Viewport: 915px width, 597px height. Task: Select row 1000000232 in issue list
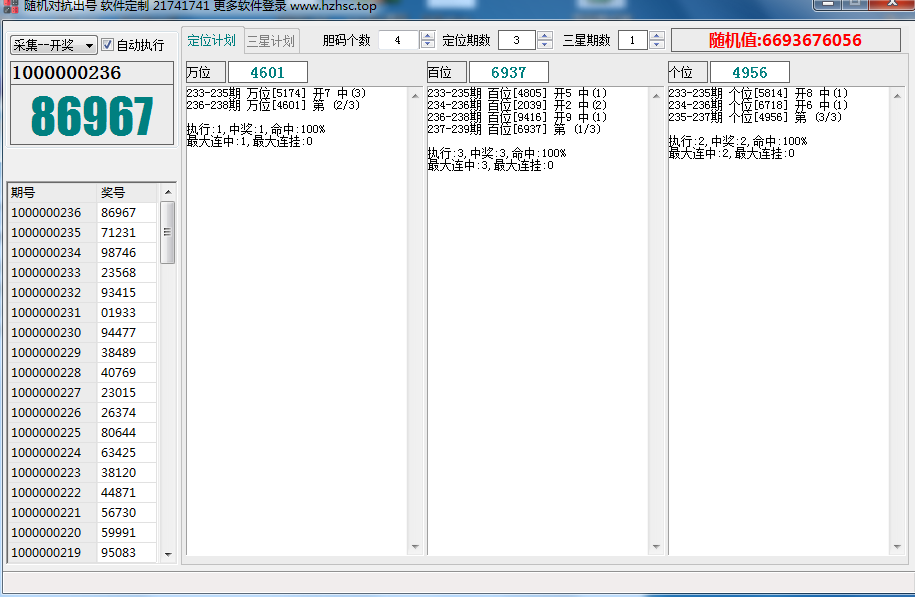click(82, 292)
